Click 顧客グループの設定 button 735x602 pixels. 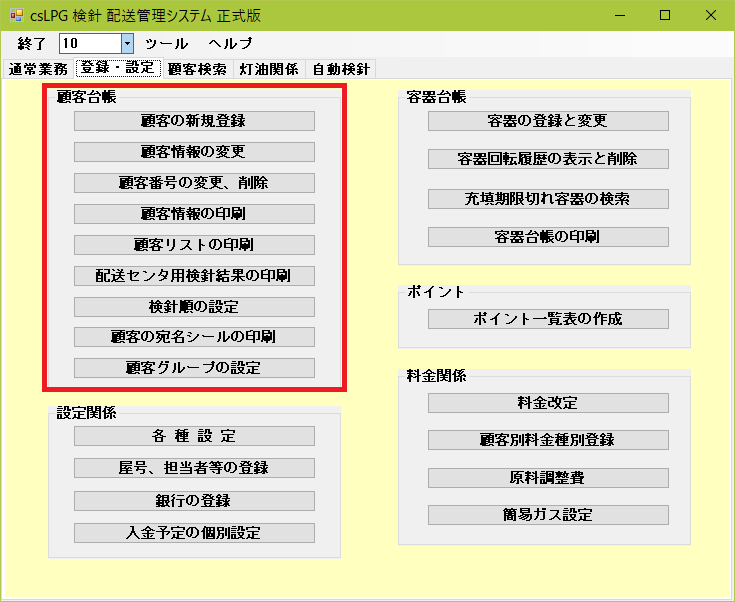pos(194,368)
